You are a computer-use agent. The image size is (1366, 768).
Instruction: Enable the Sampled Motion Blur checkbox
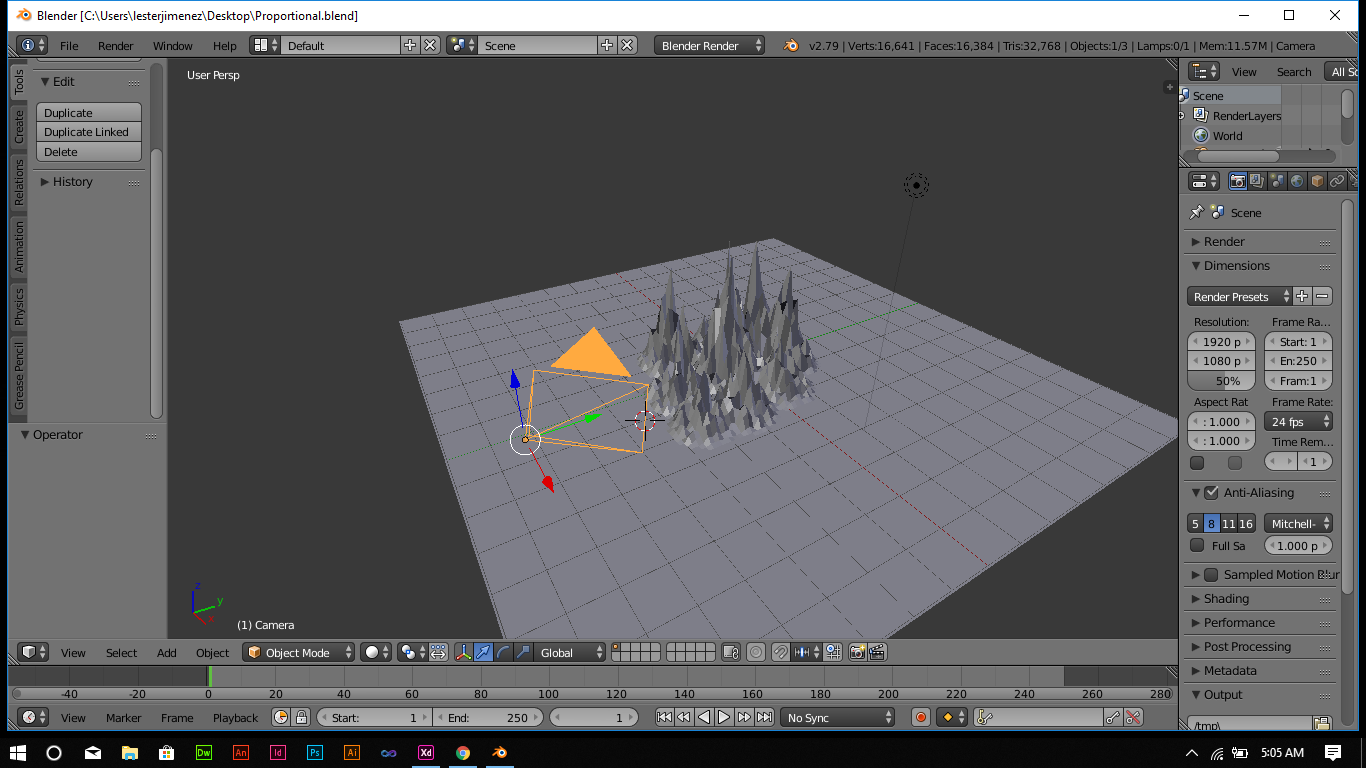1211,575
